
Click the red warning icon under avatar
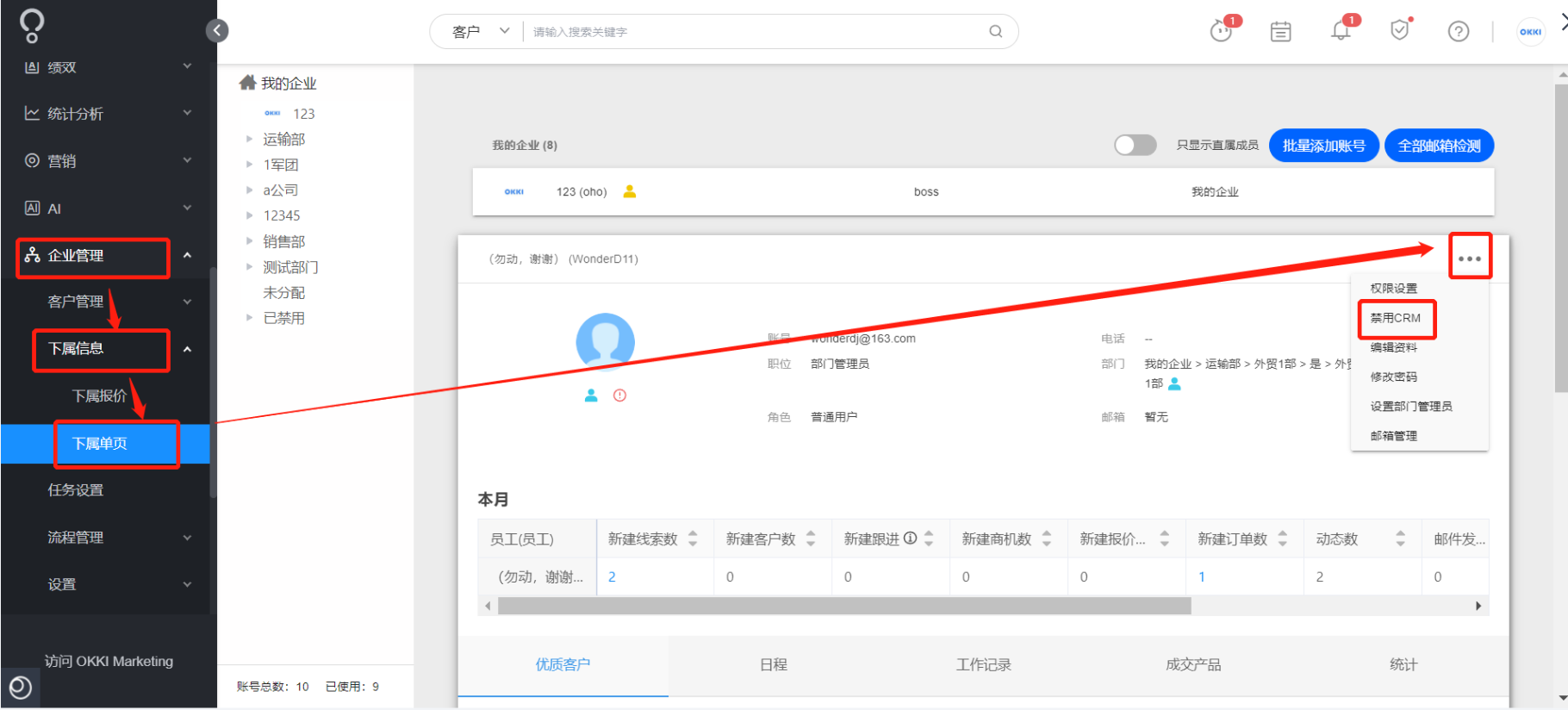(619, 395)
